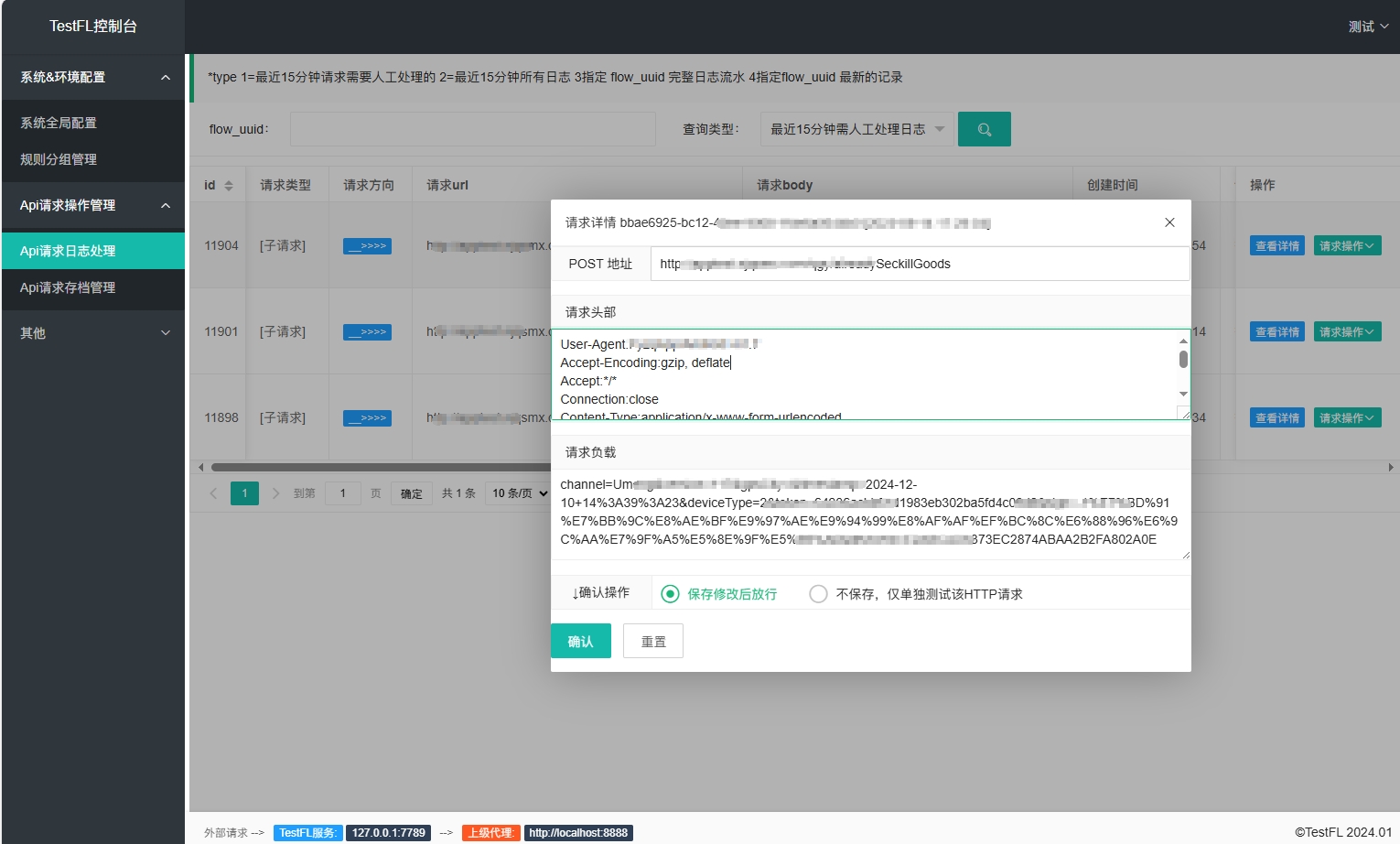Sort the table by id column
The height and width of the screenshot is (844, 1400).
pyautogui.click(x=229, y=185)
